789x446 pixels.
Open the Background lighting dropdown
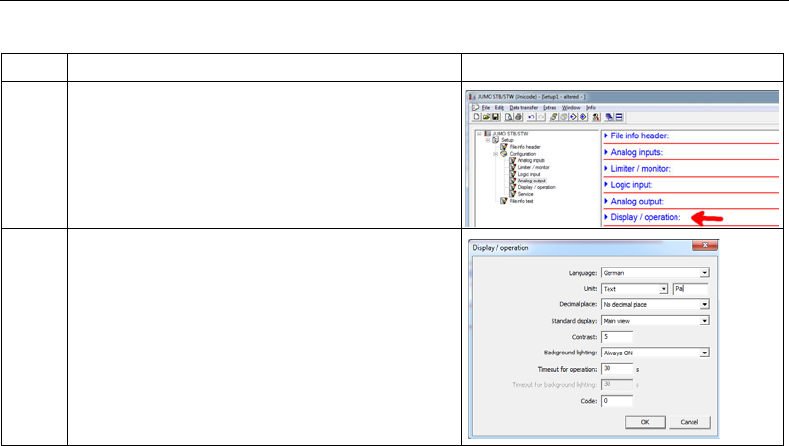704,352
